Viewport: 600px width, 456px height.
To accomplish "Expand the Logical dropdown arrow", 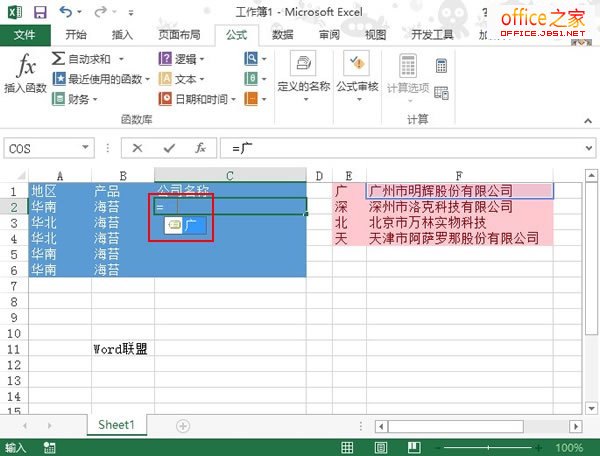I will pyautogui.click(x=202, y=59).
